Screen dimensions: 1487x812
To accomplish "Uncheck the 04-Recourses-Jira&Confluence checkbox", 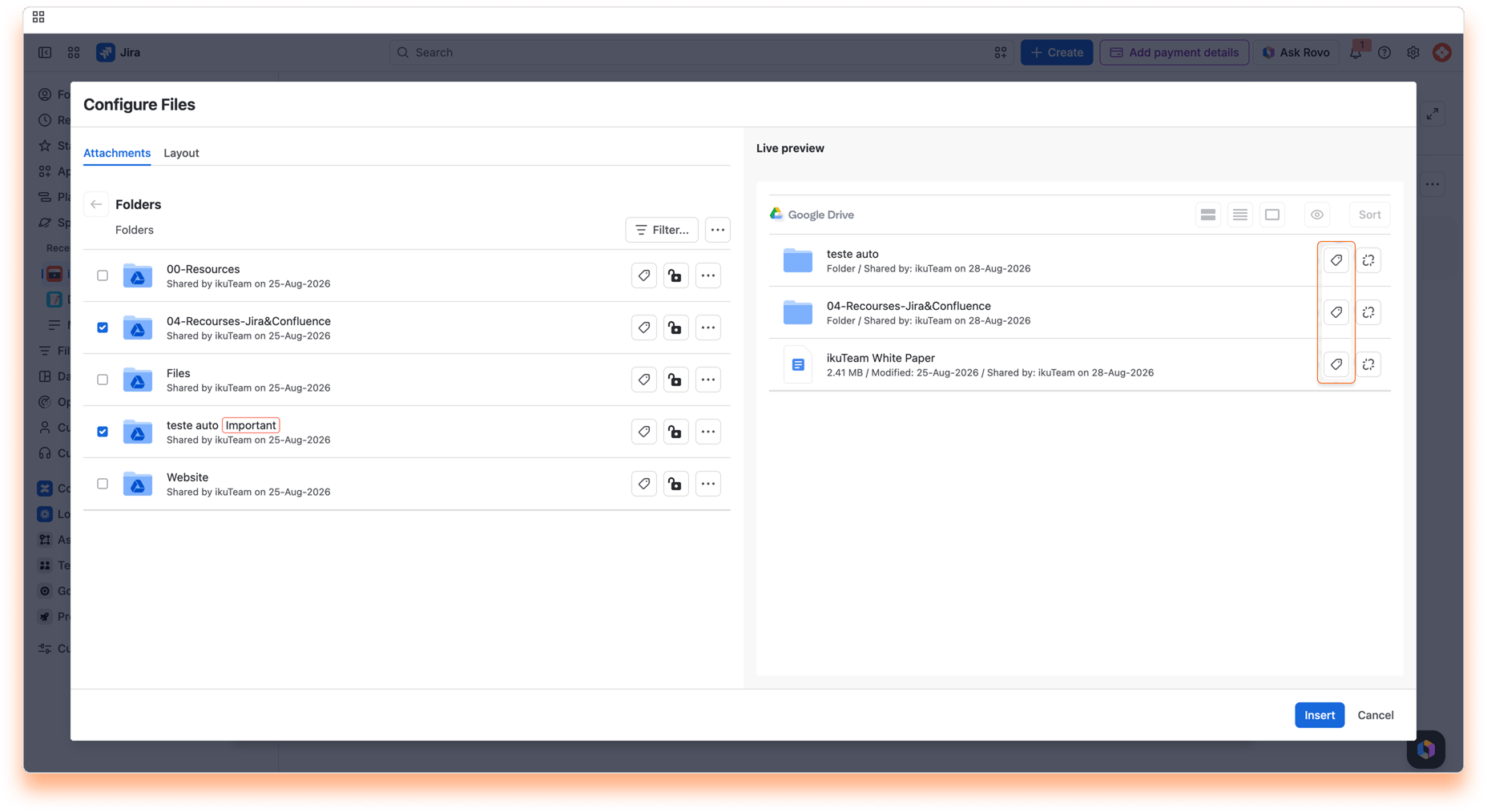I will [103, 328].
